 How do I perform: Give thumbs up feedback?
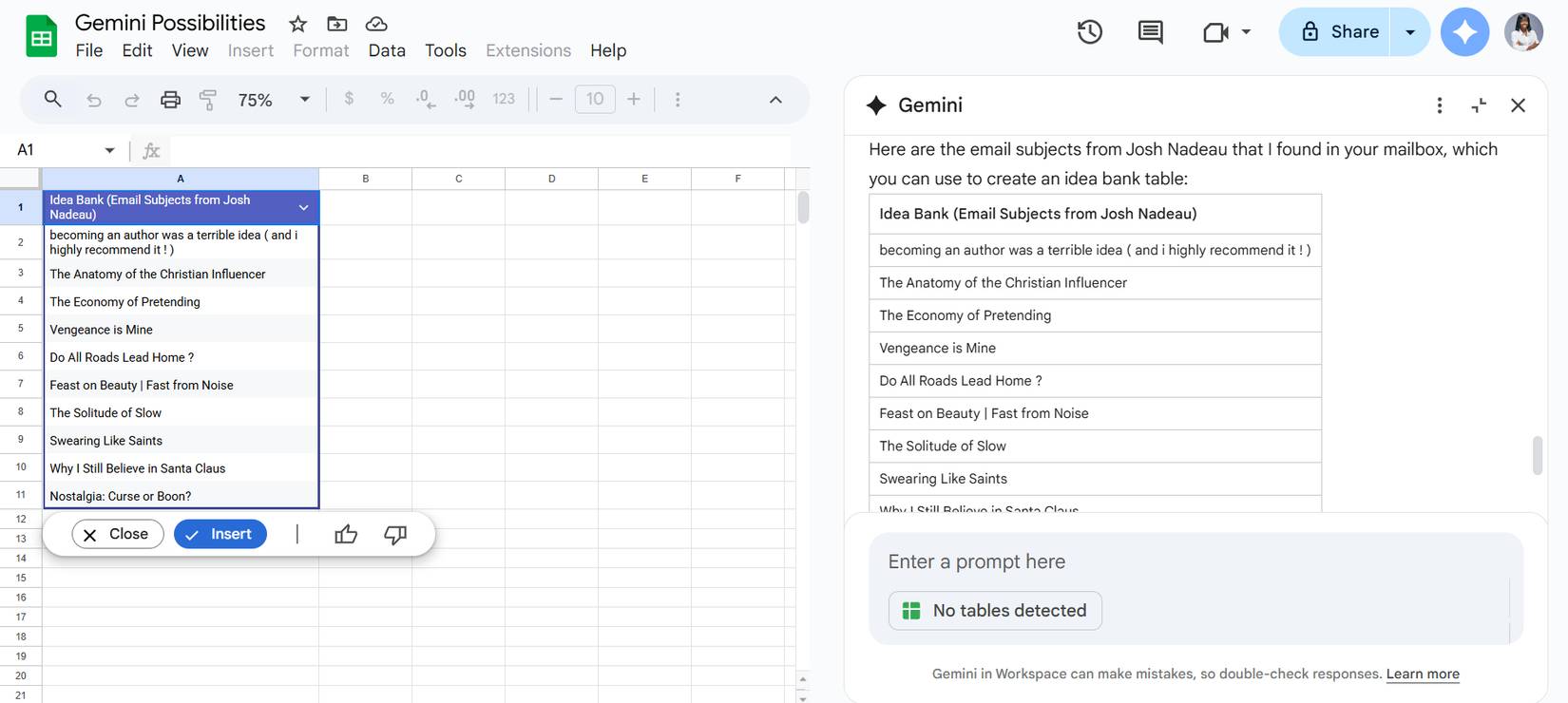346,534
